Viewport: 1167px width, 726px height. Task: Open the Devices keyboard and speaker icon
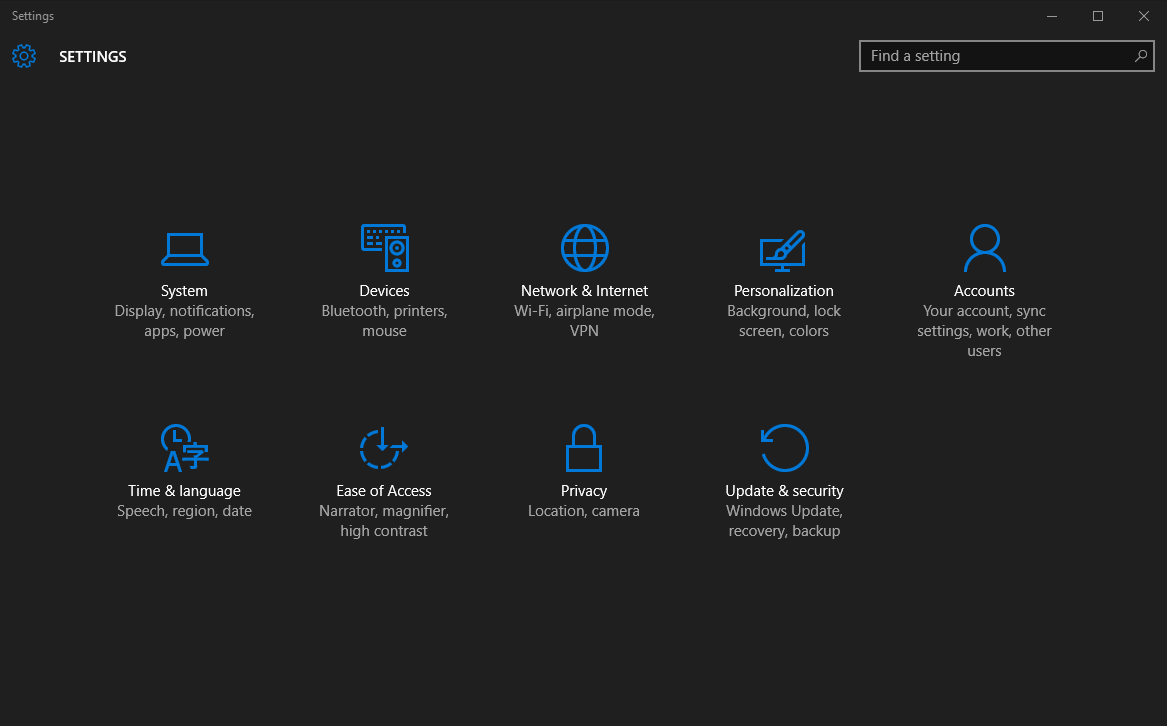(x=385, y=248)
